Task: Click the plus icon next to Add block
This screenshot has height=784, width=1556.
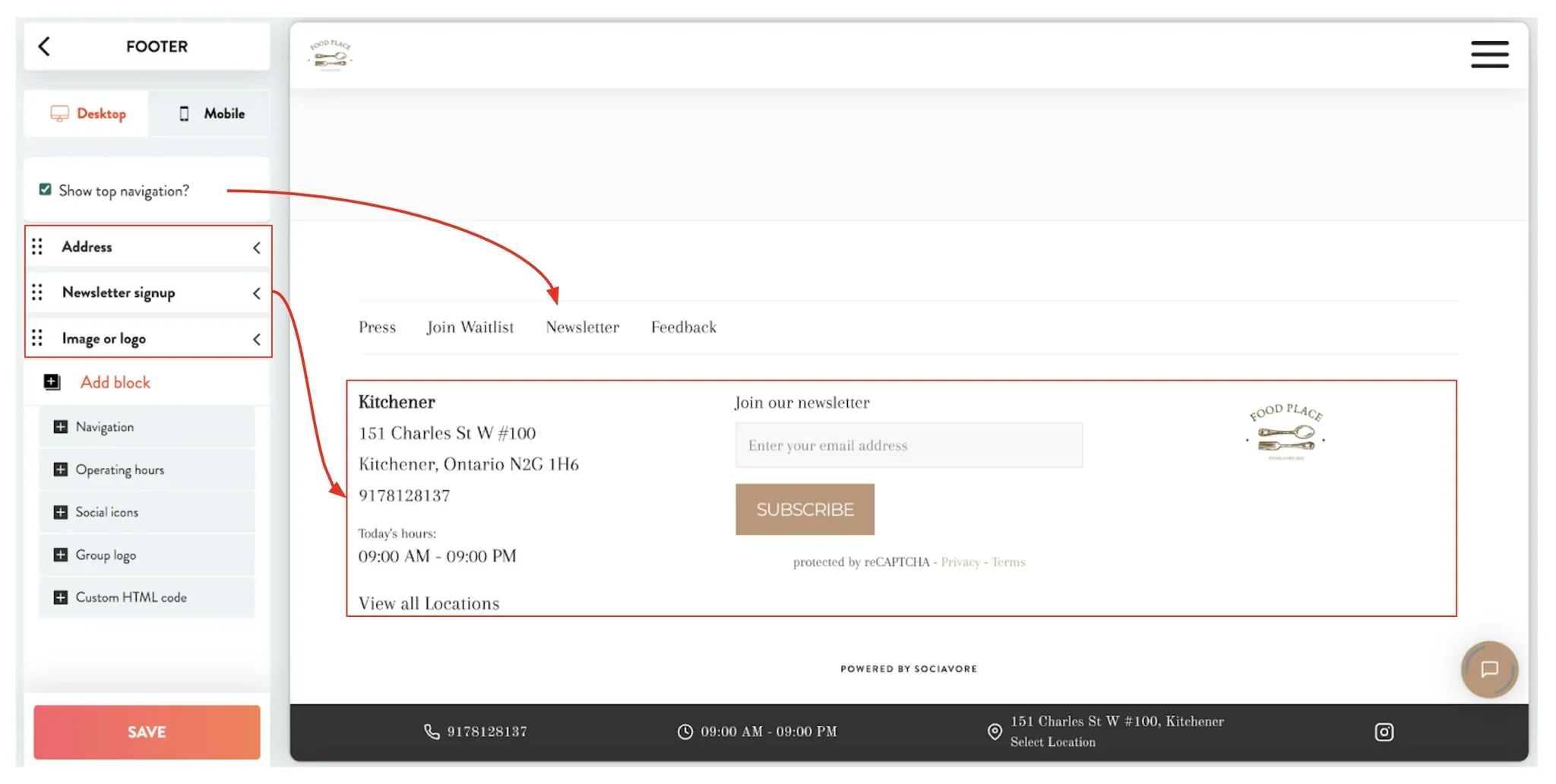Action: tap(52, 382)
